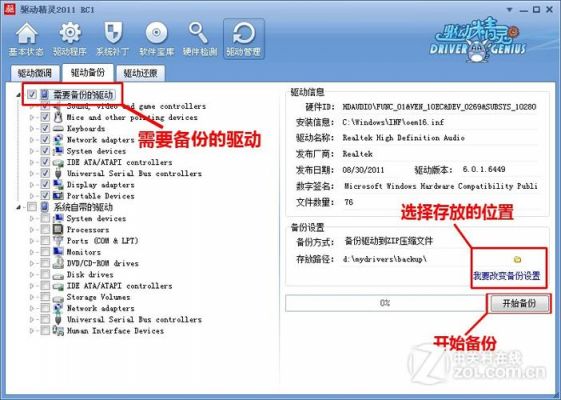Click the Monitors device icon
Viewport: 561px width, 400px height.
click(x=58, y=252)
